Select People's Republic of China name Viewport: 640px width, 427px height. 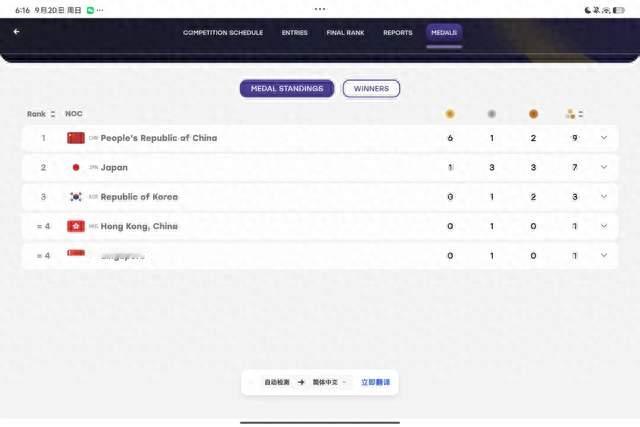click(x=159, y=138)
